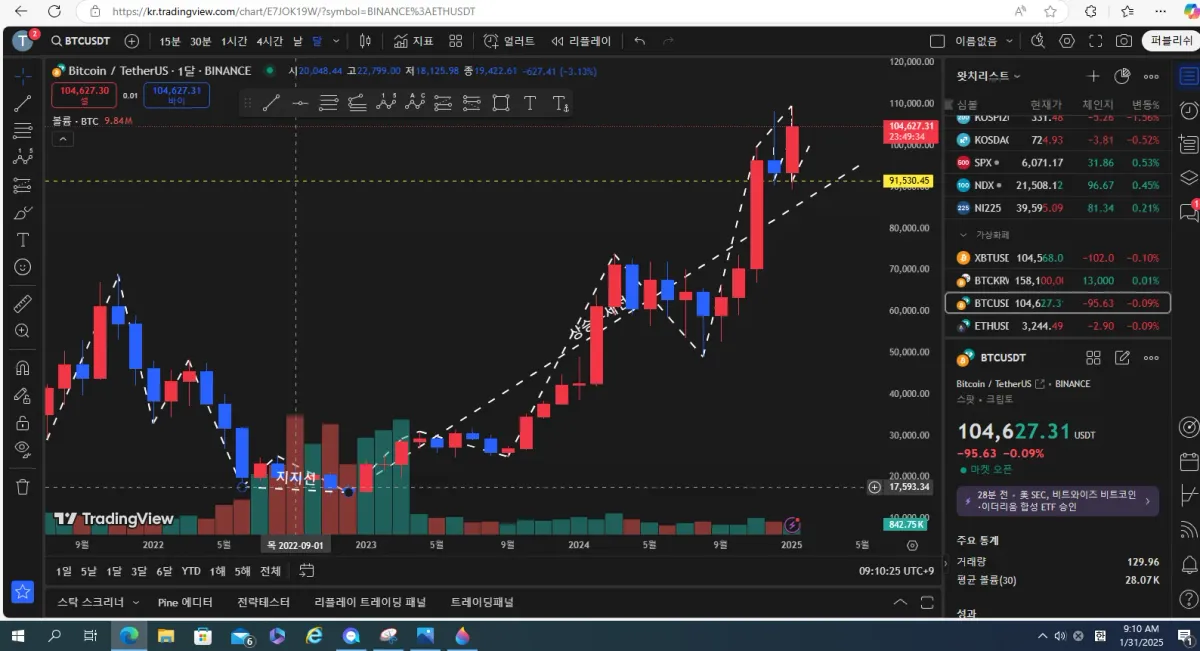
Task: Click the blue 104,627.31 buy button
Action: [x=177, y=94]
